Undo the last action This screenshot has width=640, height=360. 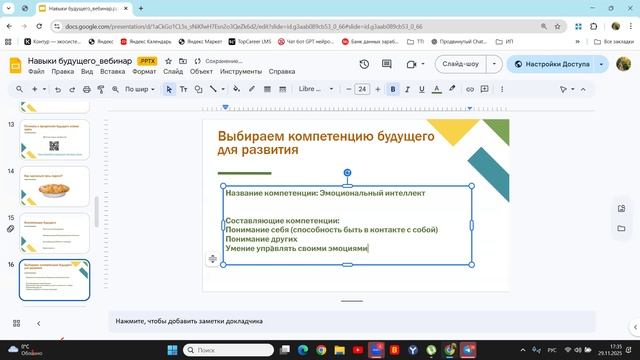[x=58, y=89]
